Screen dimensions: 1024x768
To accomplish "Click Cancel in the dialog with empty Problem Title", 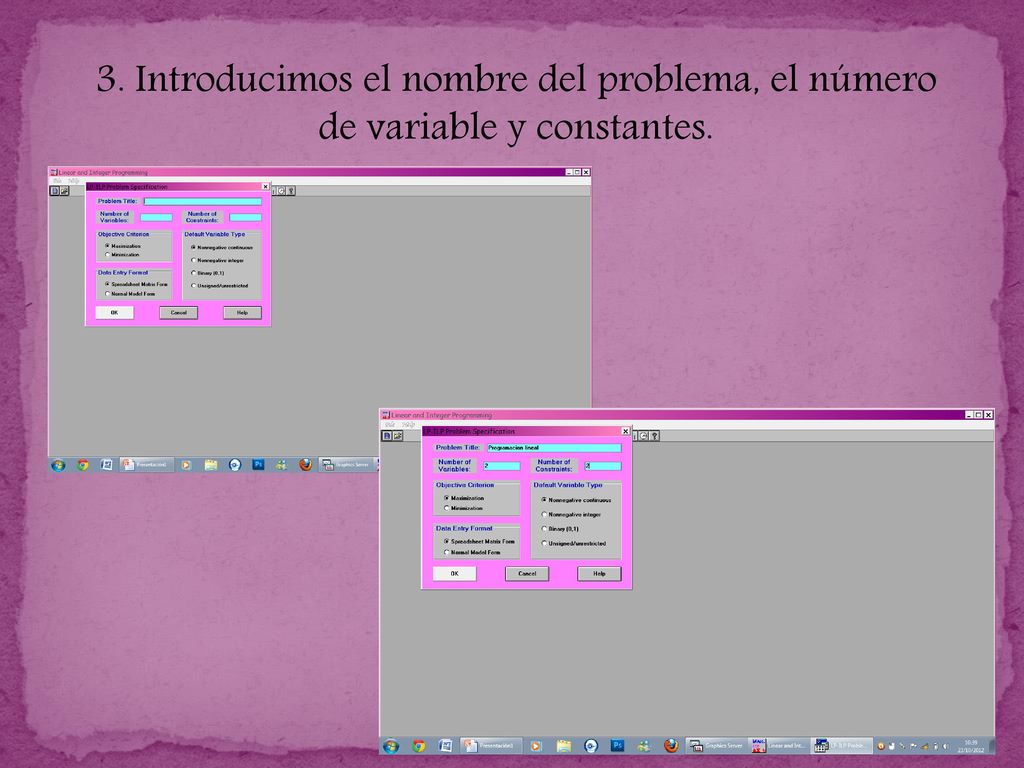I will [178, 313].
